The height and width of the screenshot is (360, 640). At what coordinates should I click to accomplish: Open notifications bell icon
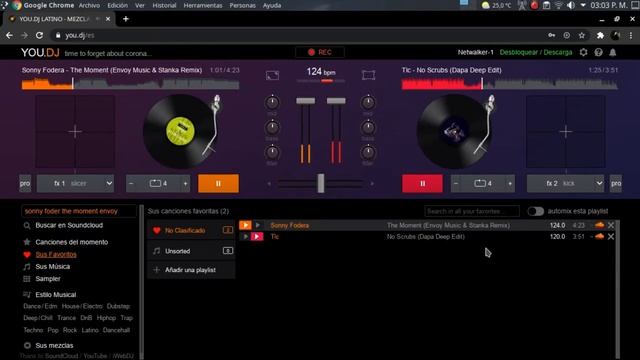(x=613, y=52)
